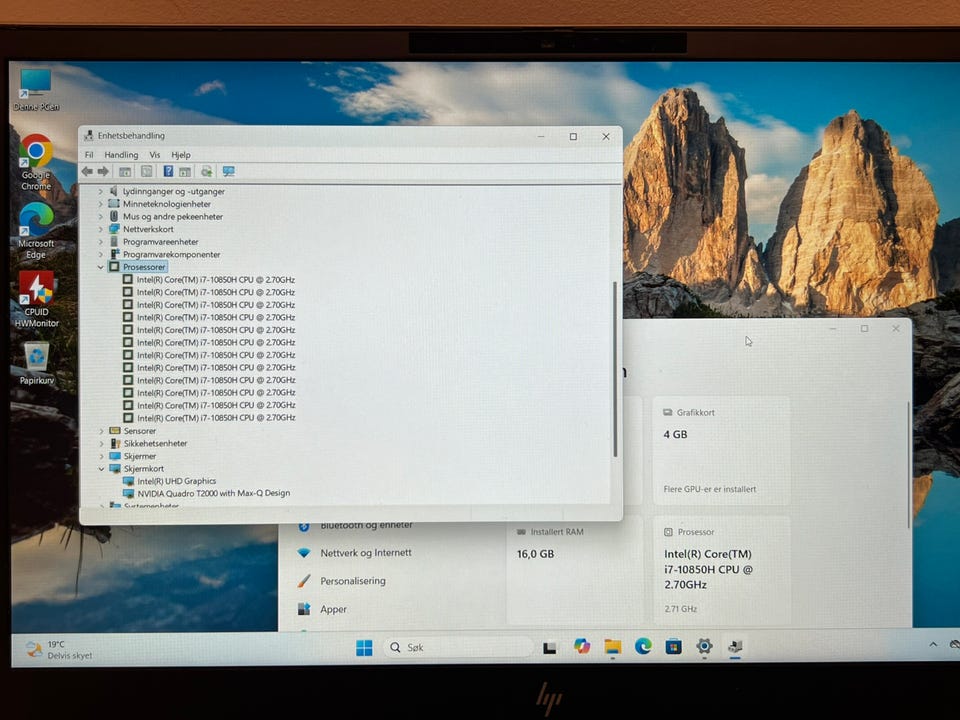Screen dimensions: 960x720
Task: Open Nettverk og Internett in Settings
Action: (366, 553)
